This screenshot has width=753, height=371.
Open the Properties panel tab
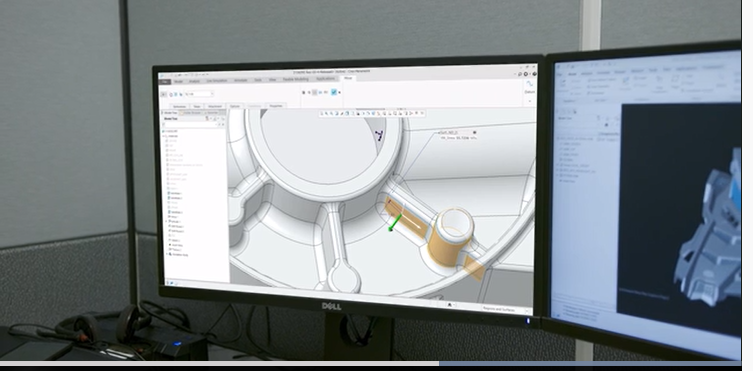tap(276, 106)
